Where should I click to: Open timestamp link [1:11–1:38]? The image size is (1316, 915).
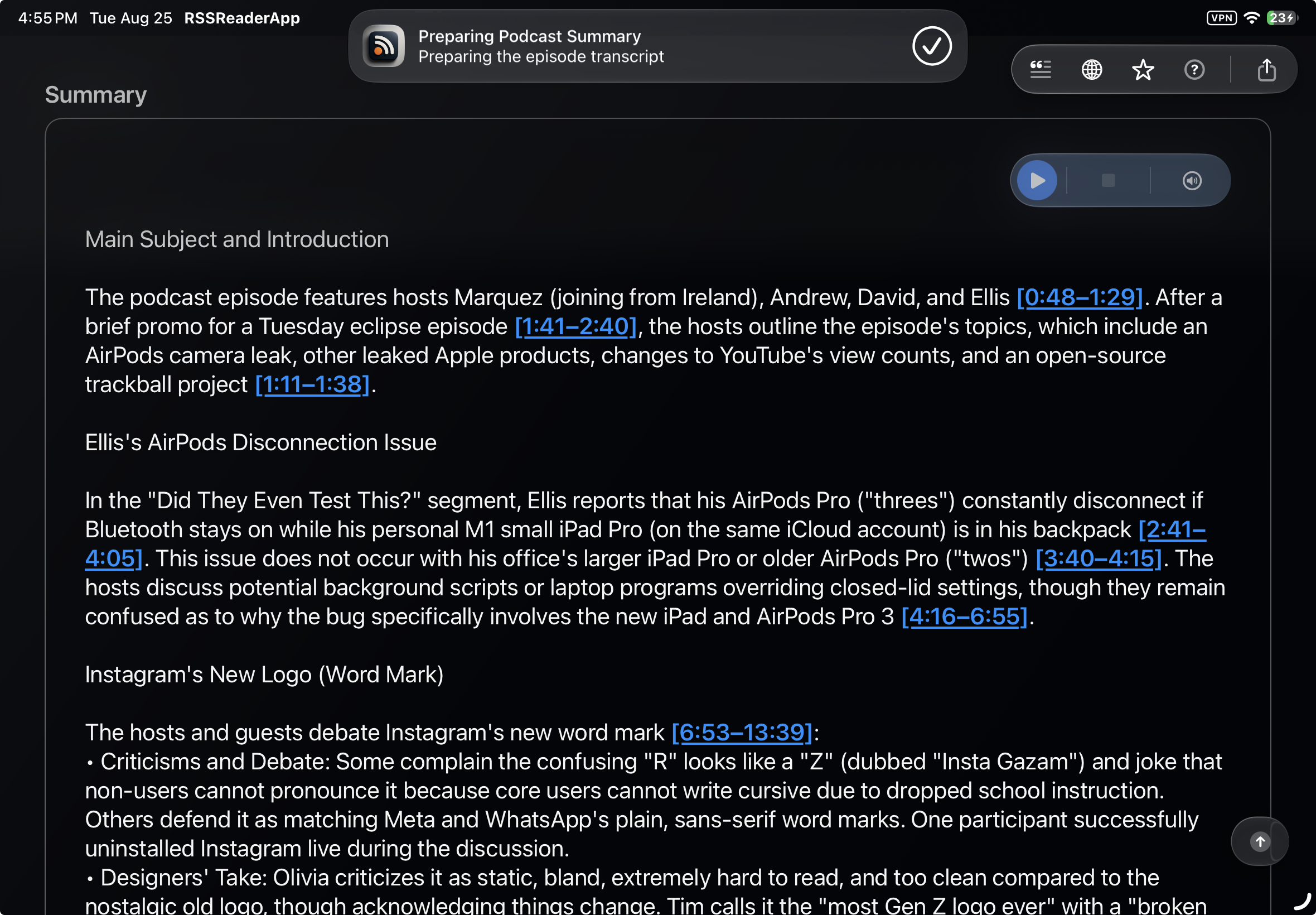point(312,384)
